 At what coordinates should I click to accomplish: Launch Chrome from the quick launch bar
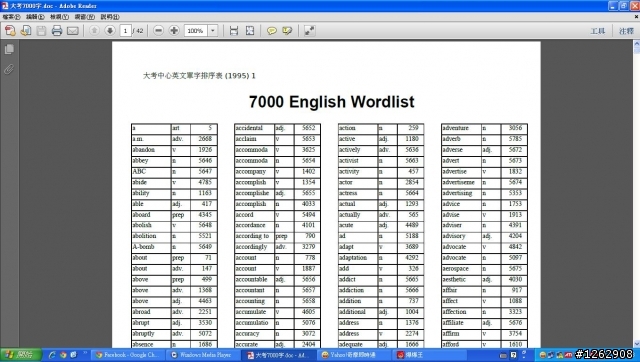click(x=63, y=355)
